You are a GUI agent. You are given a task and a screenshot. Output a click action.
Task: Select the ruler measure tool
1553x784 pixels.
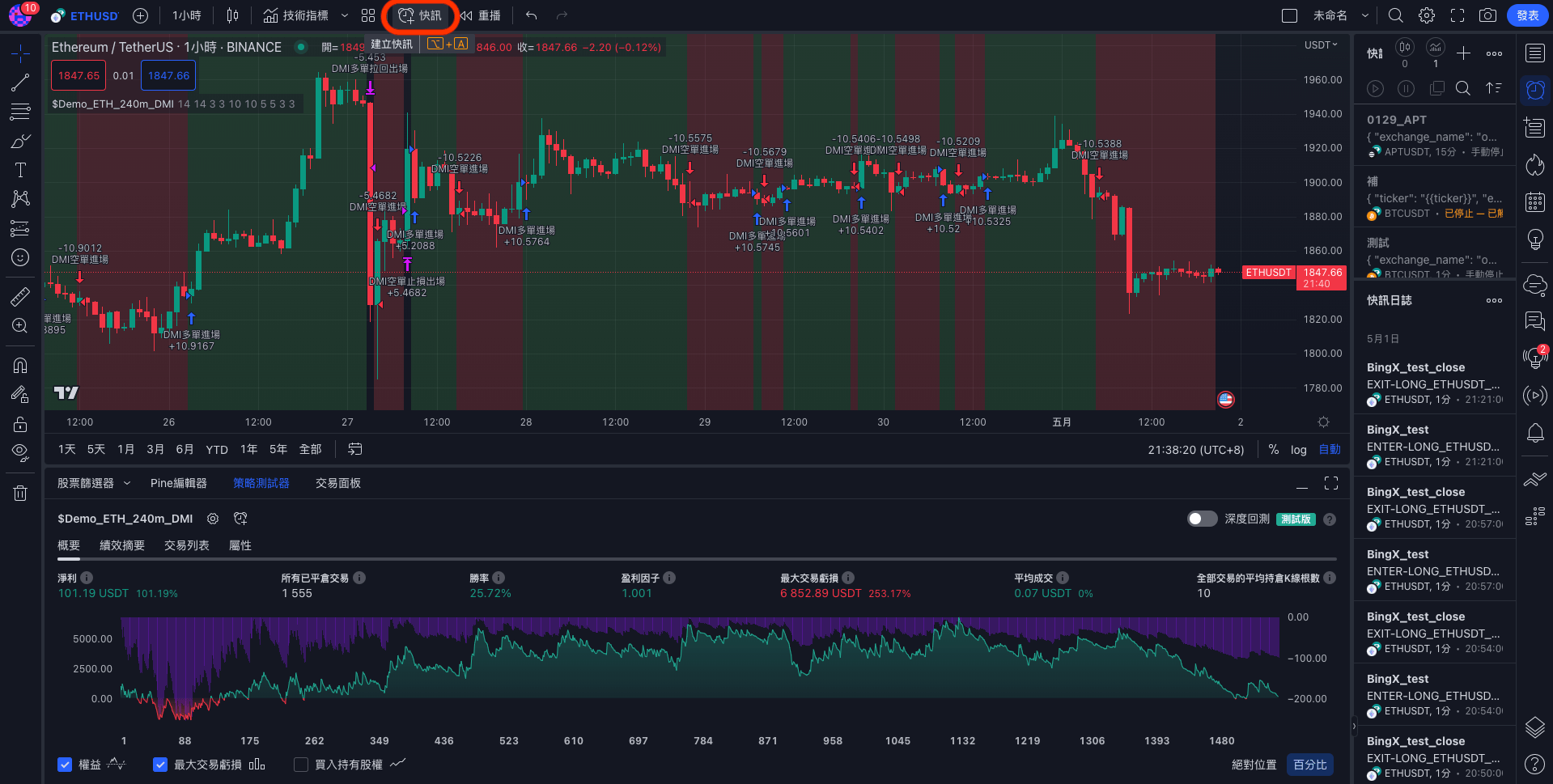point(20,296)
